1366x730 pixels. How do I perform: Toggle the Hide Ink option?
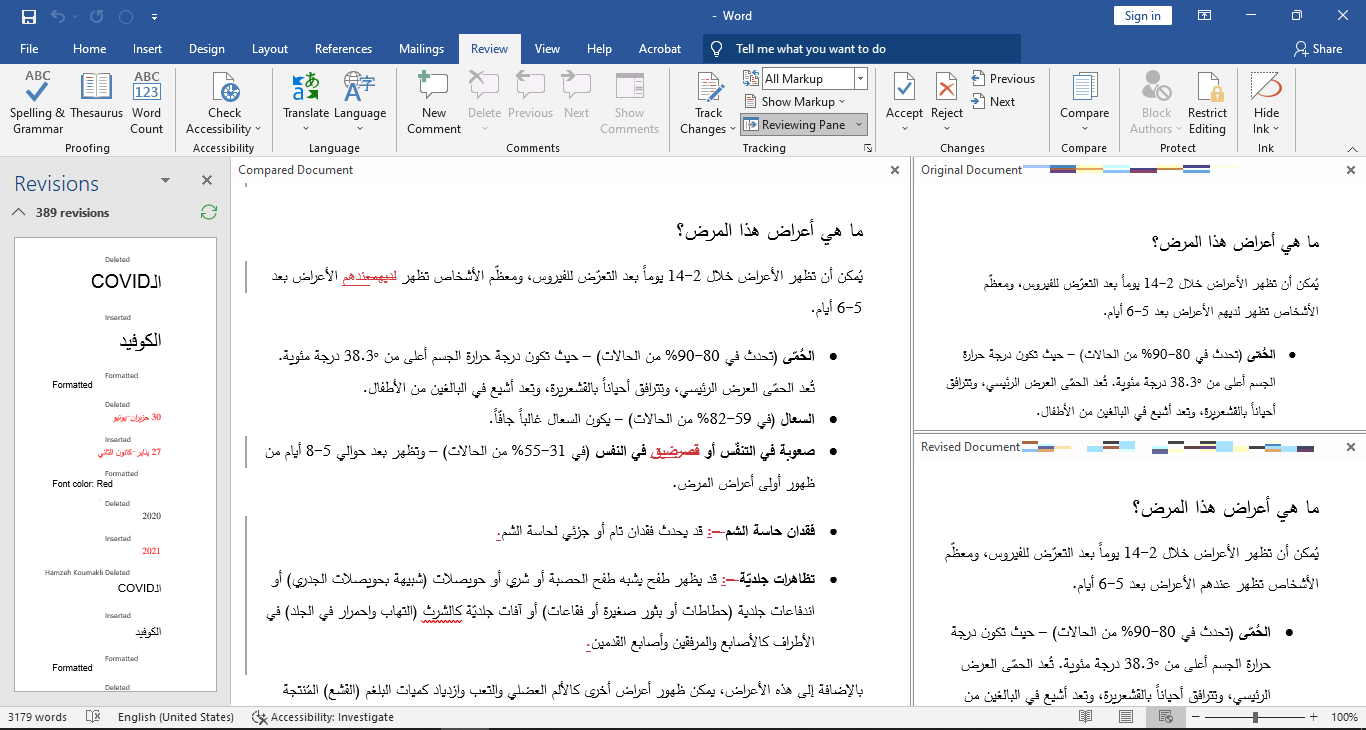pos(1266,102)
